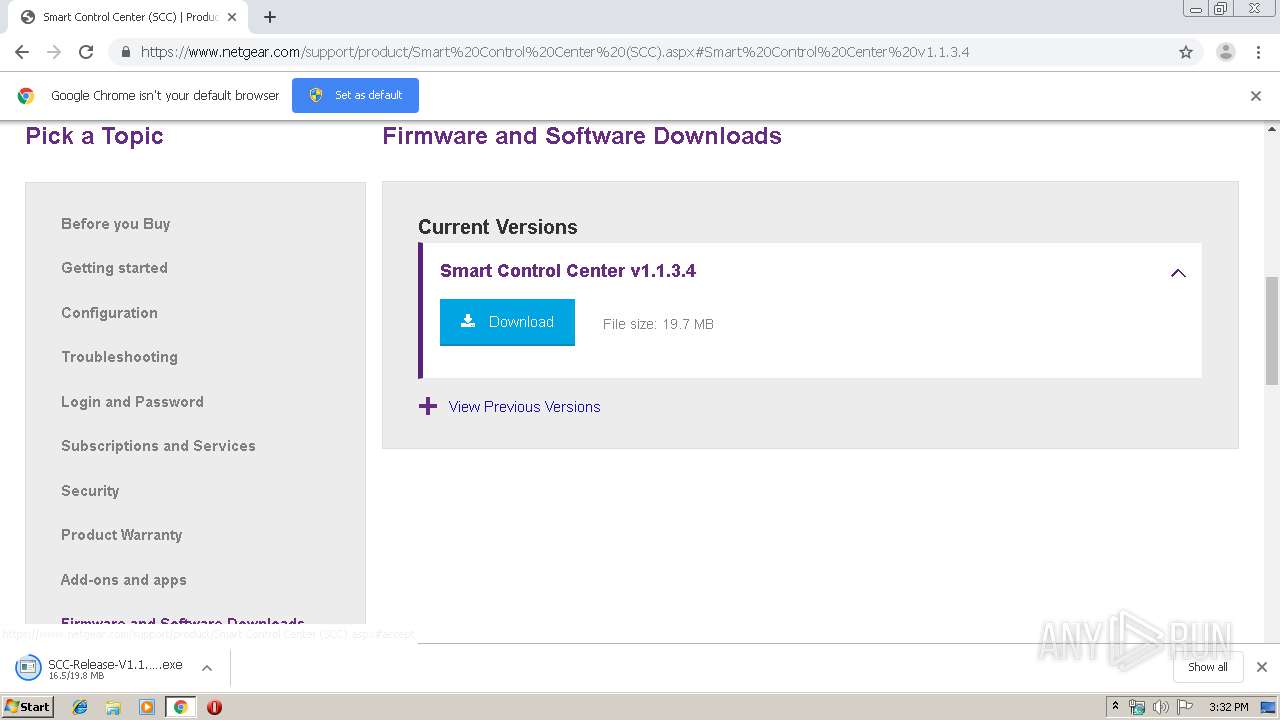Click the padlock site info icon

pyautogui.click(x=126, y=52)
